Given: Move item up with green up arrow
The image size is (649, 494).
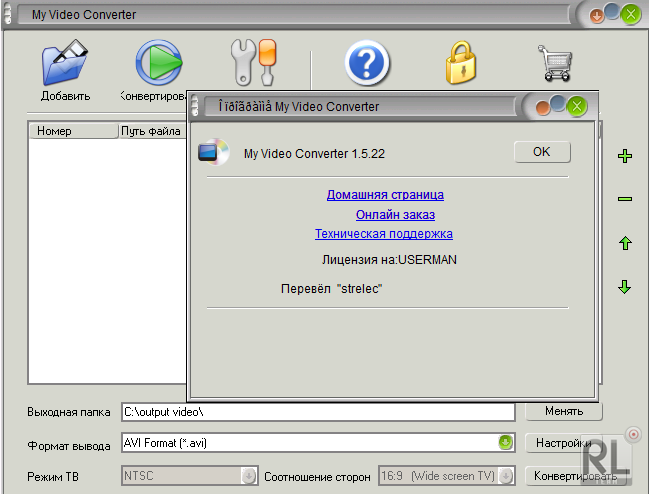Looking at the screenshot, I should click(x=625, y=243).
